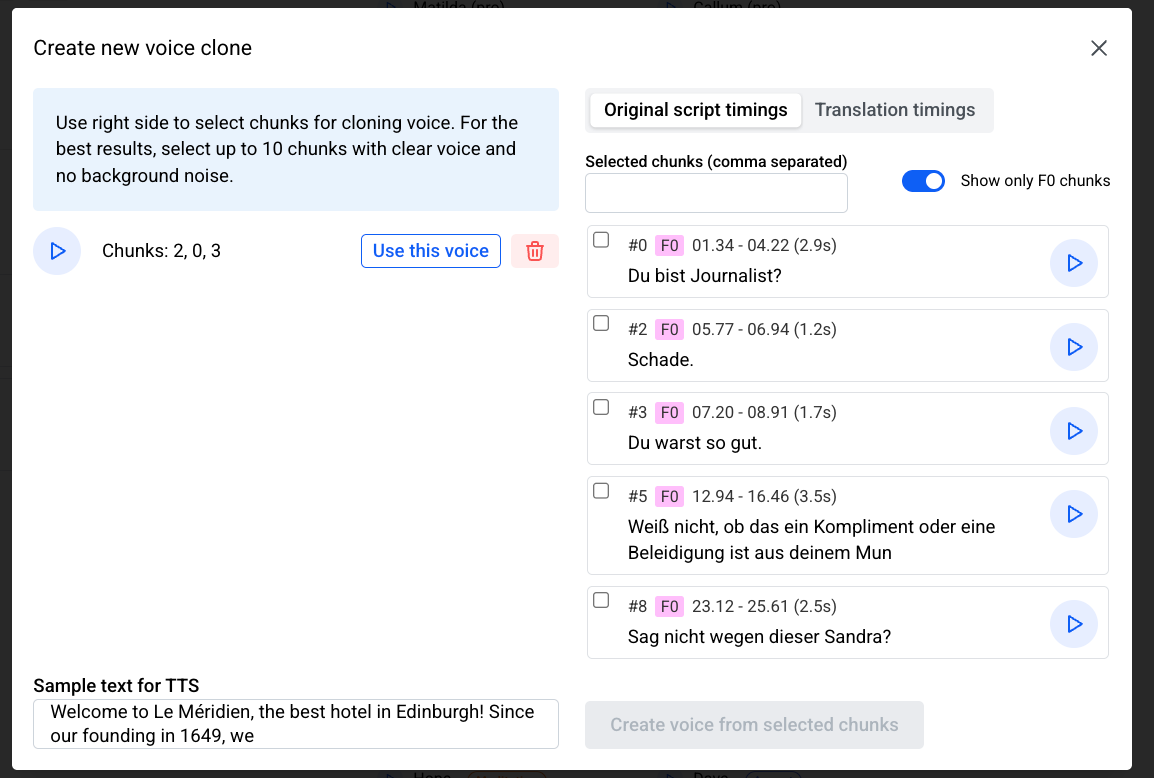
Task: Play the cloned voice for Chunks 2, 0, 3
Action: tap(57, 251)
